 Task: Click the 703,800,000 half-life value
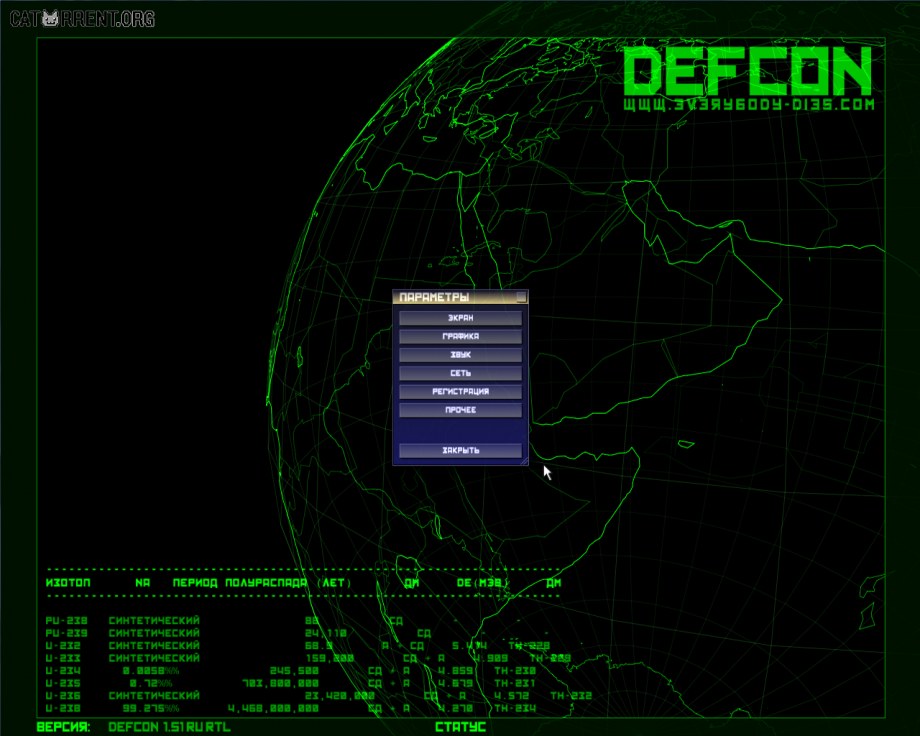point(280,683)
